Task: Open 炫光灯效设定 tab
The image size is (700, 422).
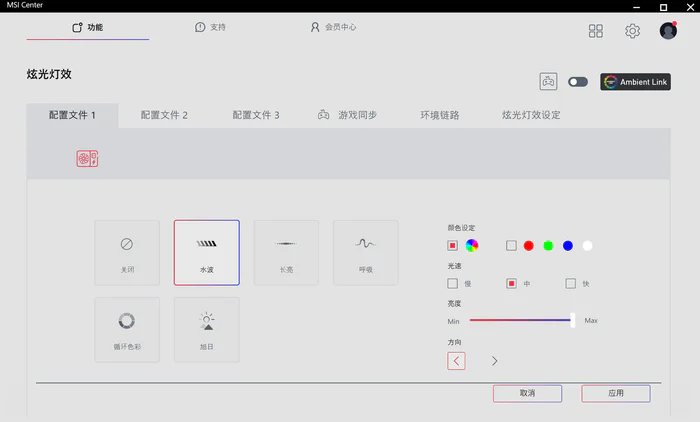Action: coord(531,115)
